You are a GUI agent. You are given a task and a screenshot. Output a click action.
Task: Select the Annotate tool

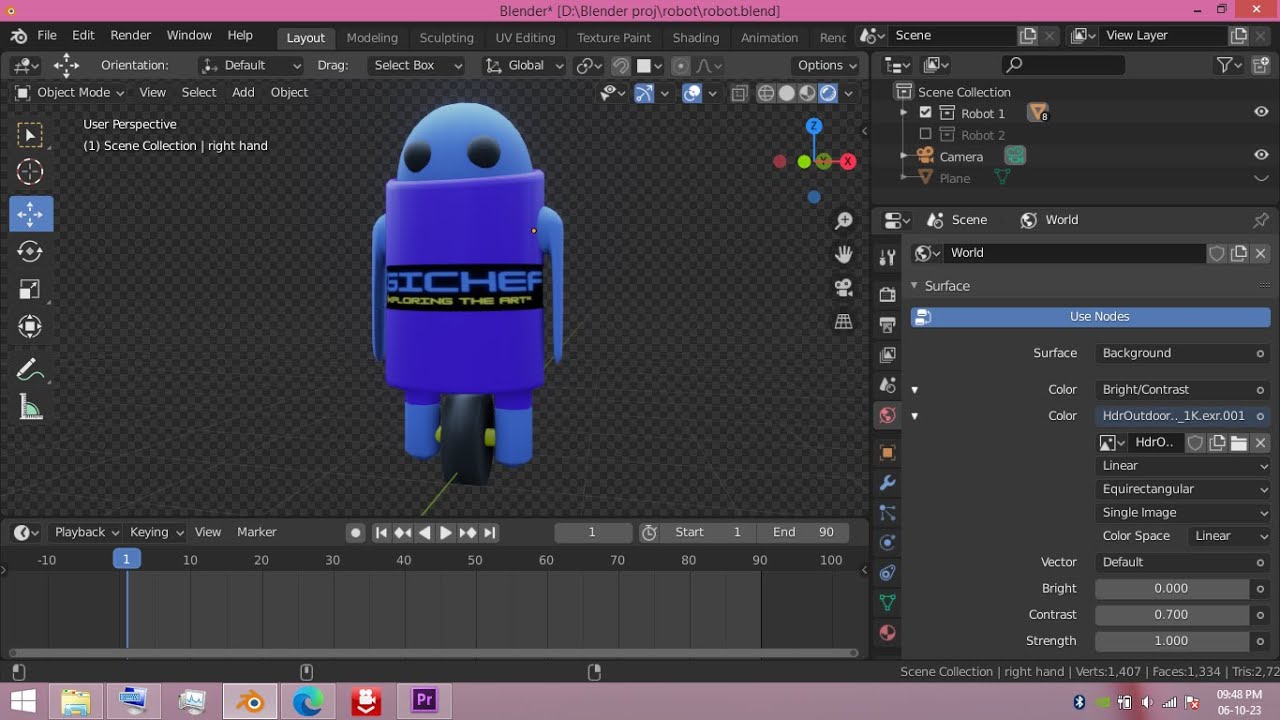[x=30, y=370]
